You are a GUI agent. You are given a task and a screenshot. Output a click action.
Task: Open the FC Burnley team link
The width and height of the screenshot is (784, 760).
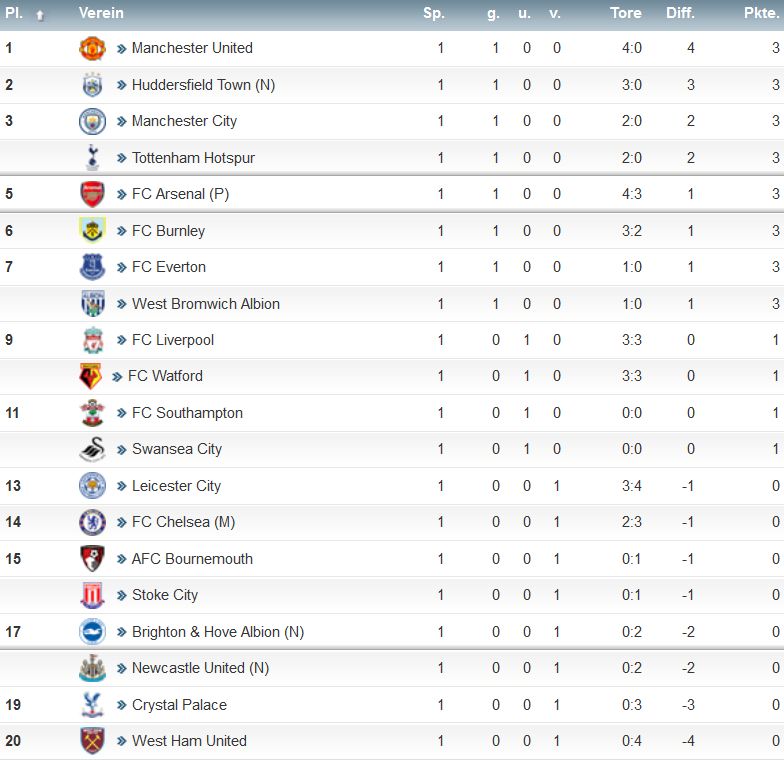coord(168,231)
